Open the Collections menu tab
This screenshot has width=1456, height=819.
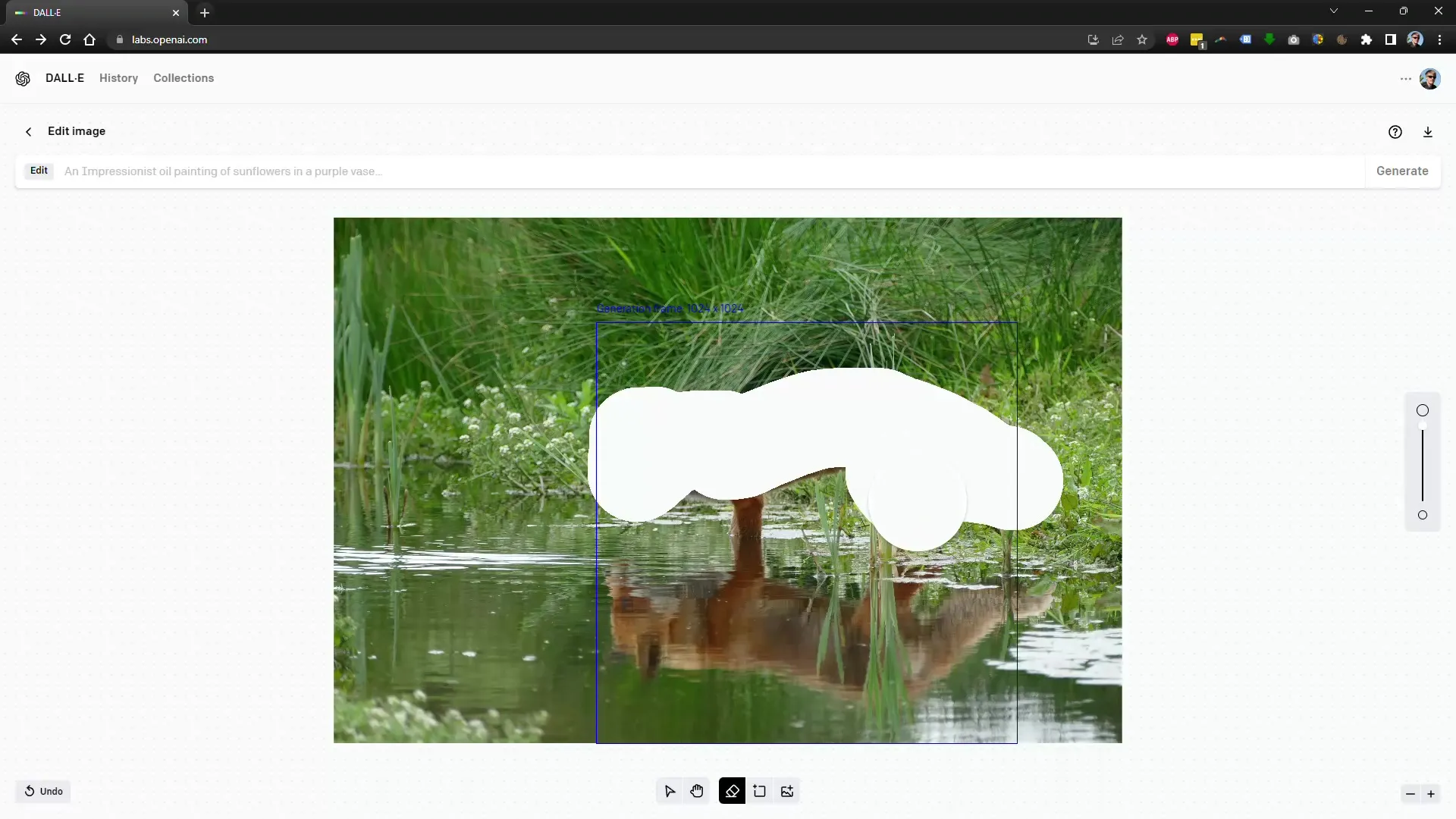[x=184, y=78]
